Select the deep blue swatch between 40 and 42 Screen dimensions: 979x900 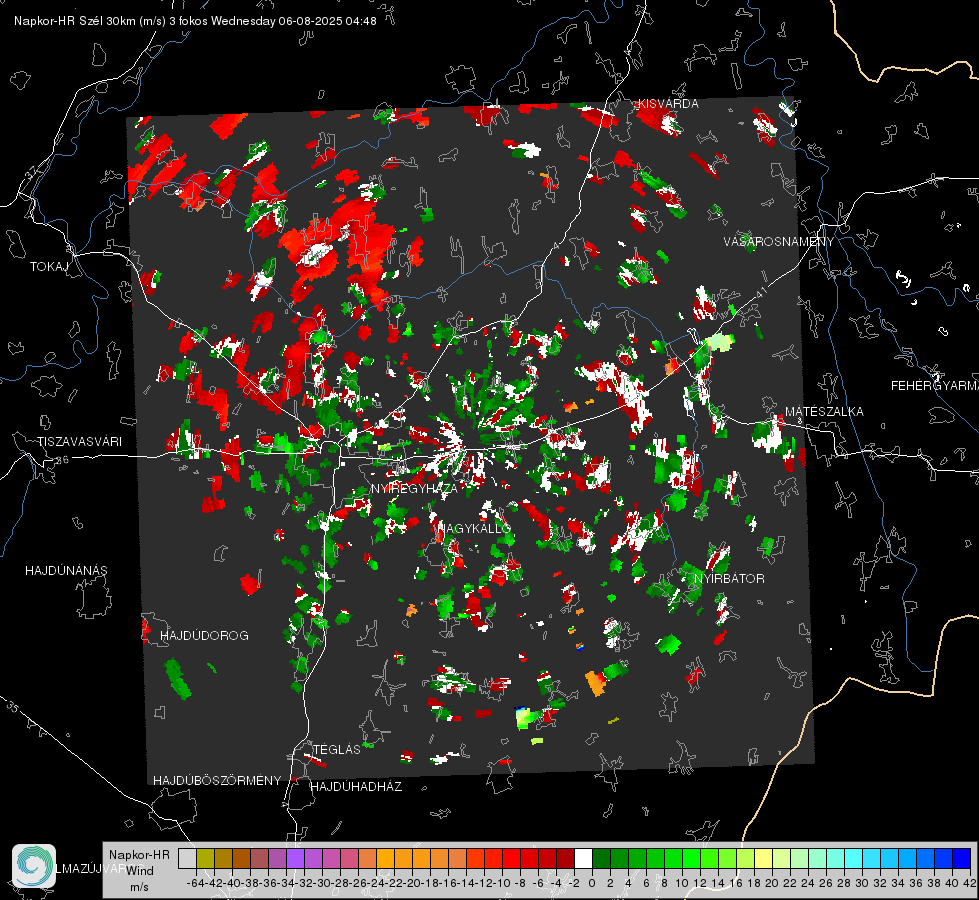962,858
